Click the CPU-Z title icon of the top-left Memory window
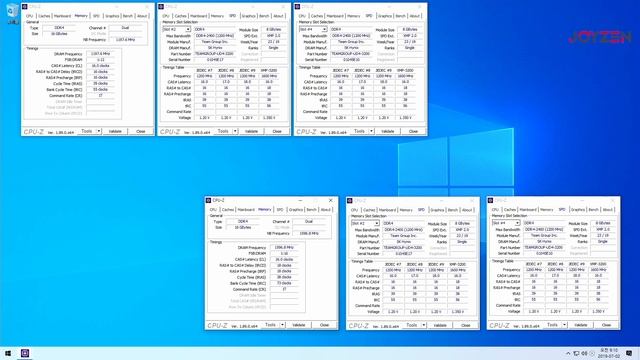Screen dimensions: 640x360 pos(24,7)
